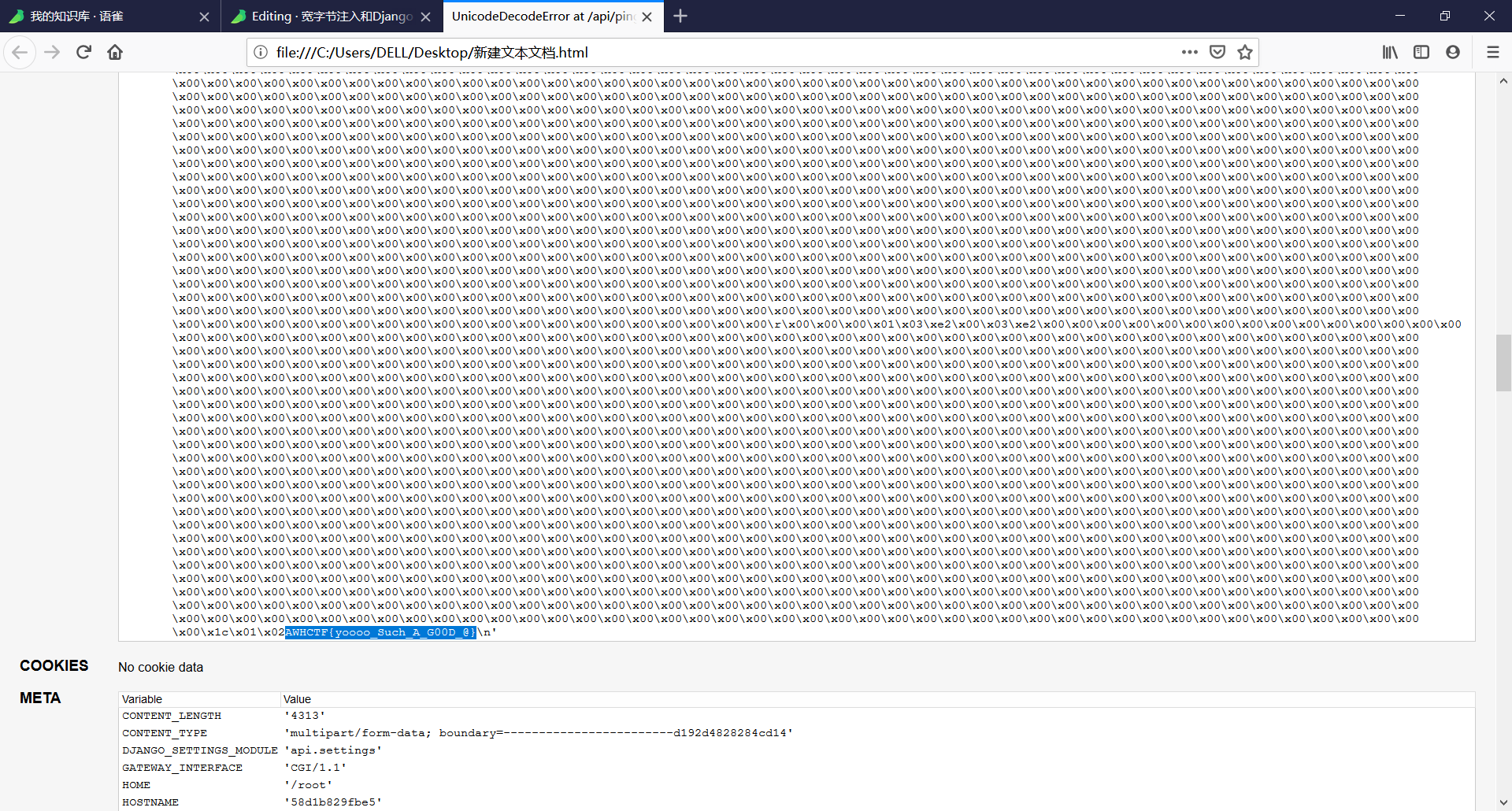1512x811 pixels.
Task: Restore down the Firefox window
Action: coord(1445,16)
